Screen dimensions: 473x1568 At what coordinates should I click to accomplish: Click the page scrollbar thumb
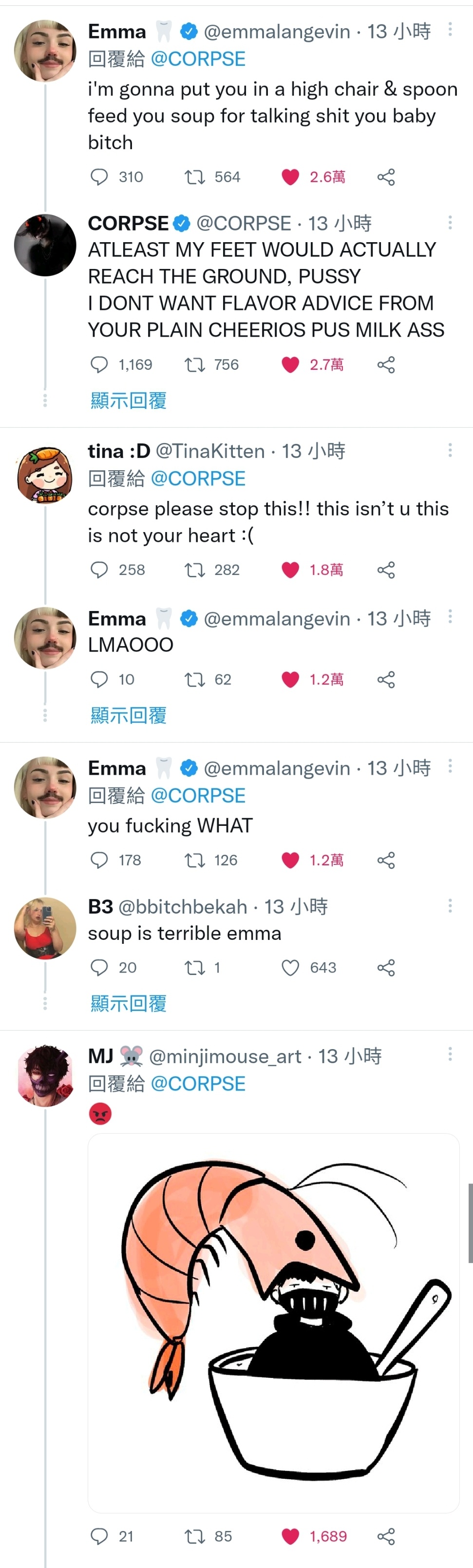tap(470, 1224)
